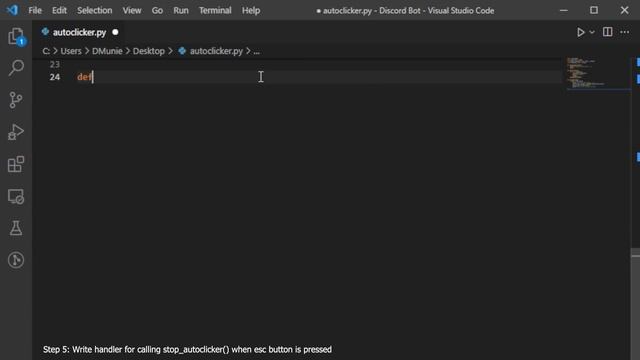Open the Remote Explorer icon

16,196
